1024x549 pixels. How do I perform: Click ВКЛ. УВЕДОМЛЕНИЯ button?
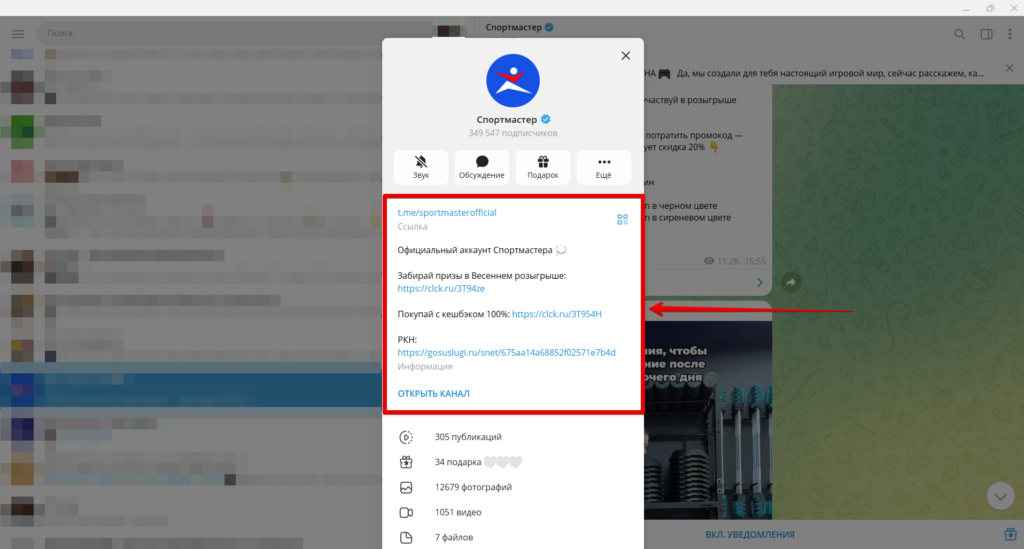point(750,535)
